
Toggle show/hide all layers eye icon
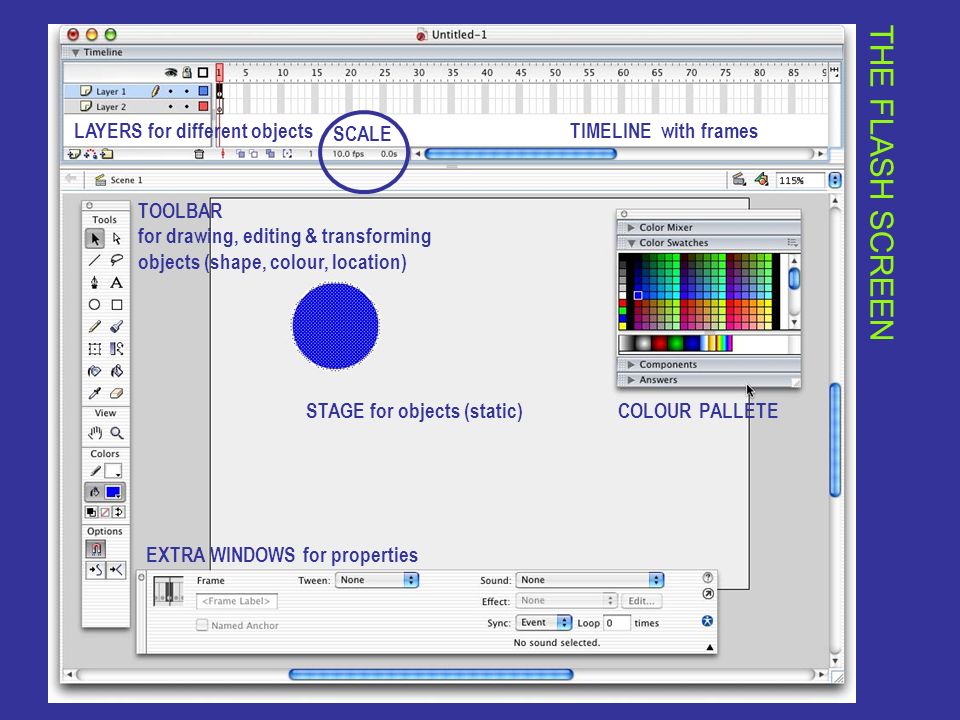171,72
